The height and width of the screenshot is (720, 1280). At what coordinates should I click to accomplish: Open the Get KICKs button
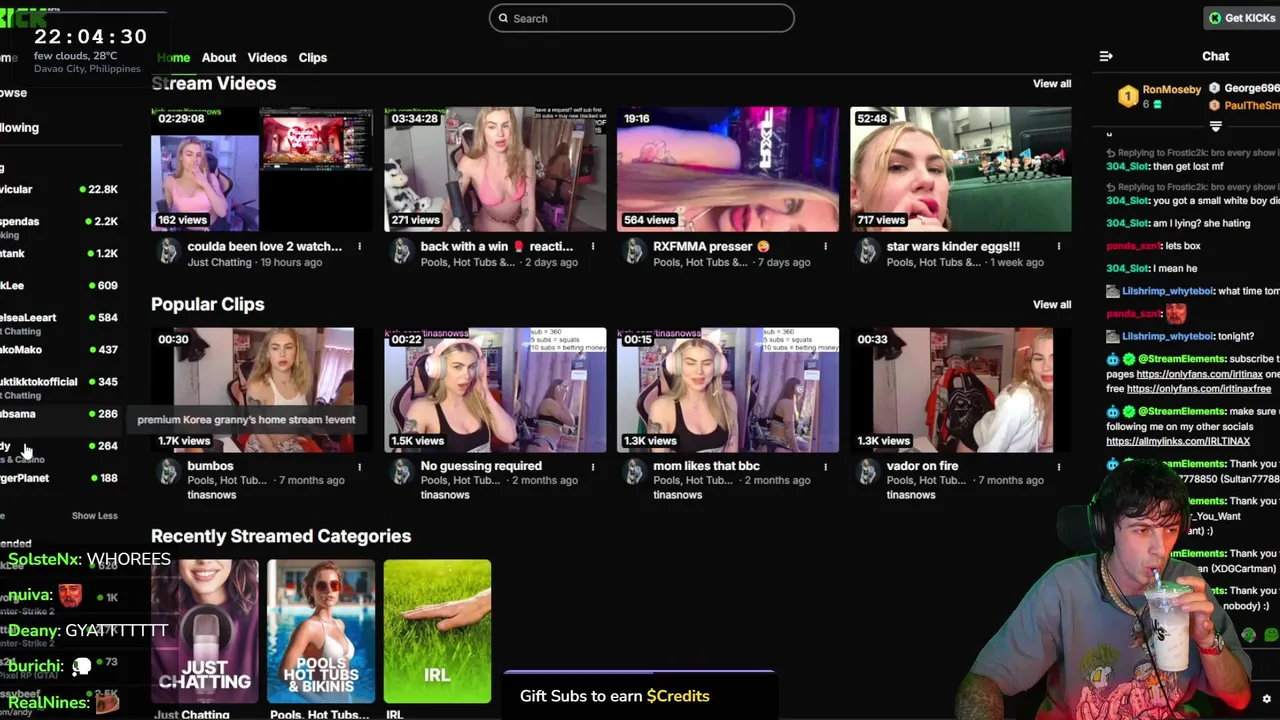point(1242,18)
